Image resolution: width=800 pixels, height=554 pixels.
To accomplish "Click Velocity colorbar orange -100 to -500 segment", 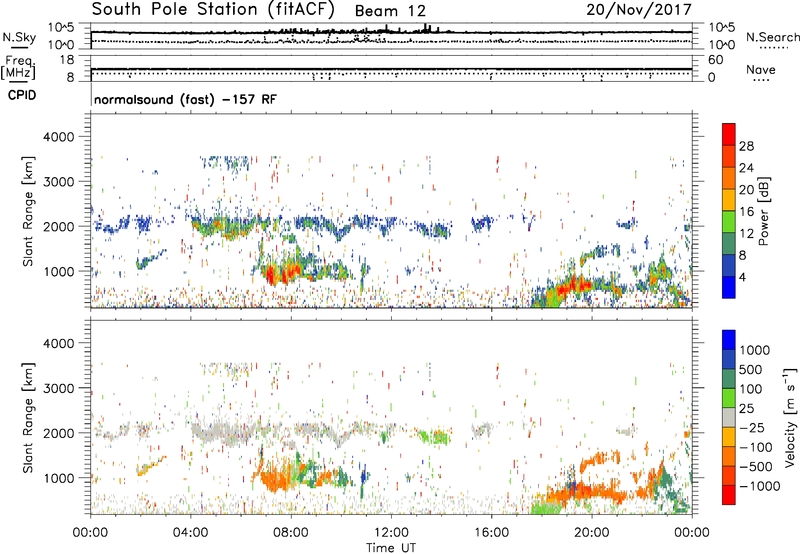I will 729,456.
